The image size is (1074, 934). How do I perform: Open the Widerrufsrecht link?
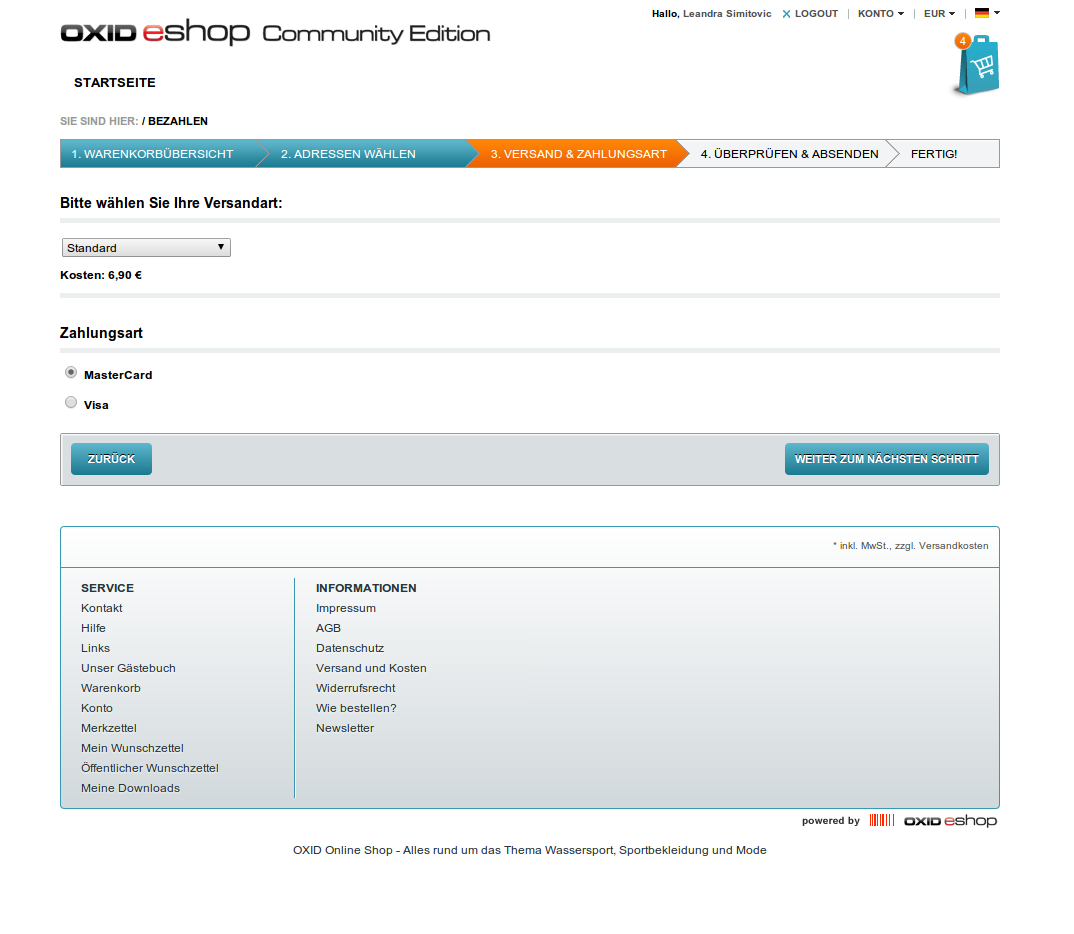click(x=355, y=688)
